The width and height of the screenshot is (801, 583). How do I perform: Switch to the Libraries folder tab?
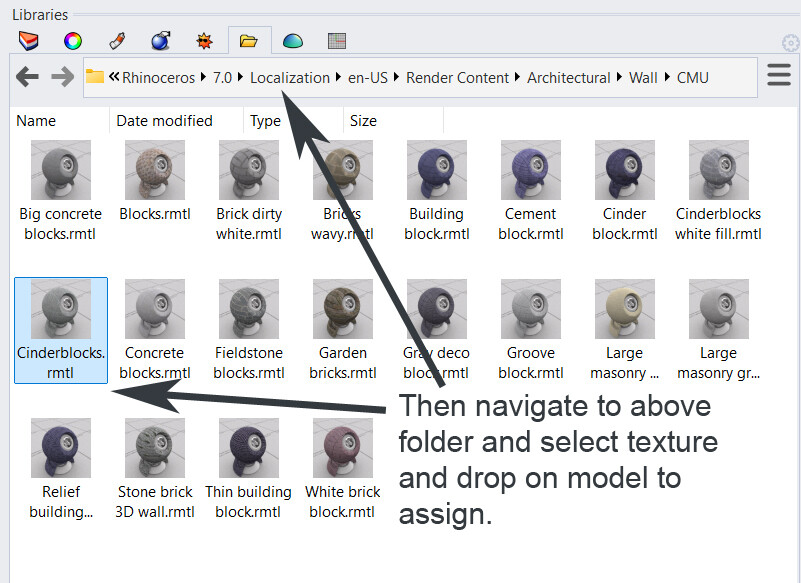pyautogui.click(x=249, y=40)
